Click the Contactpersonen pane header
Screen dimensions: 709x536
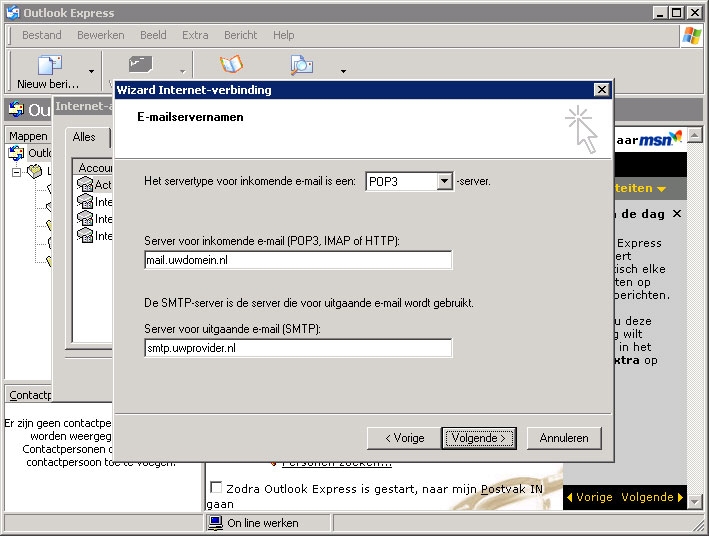[29, 395]
